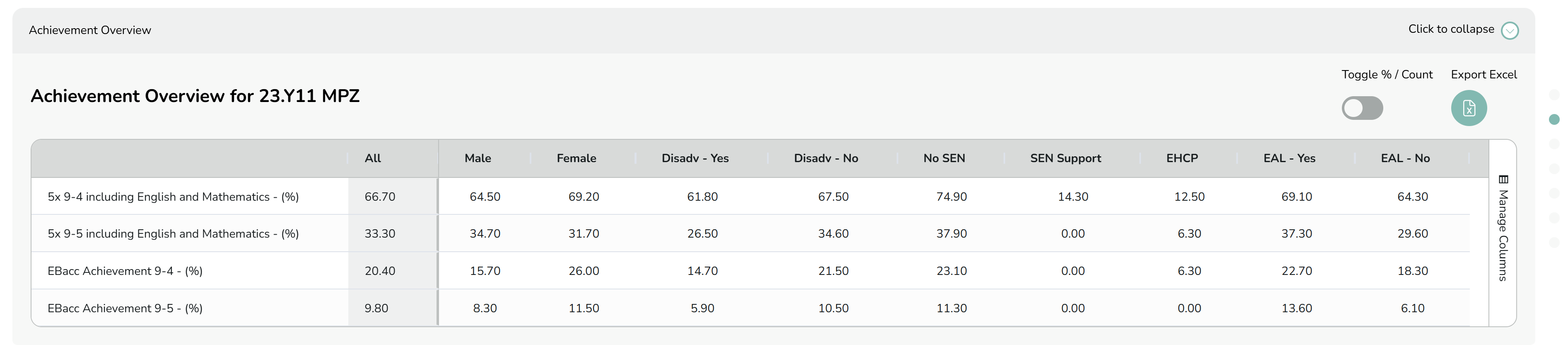
Task: Select the EHCP column header
Action: coord(1182,158)
